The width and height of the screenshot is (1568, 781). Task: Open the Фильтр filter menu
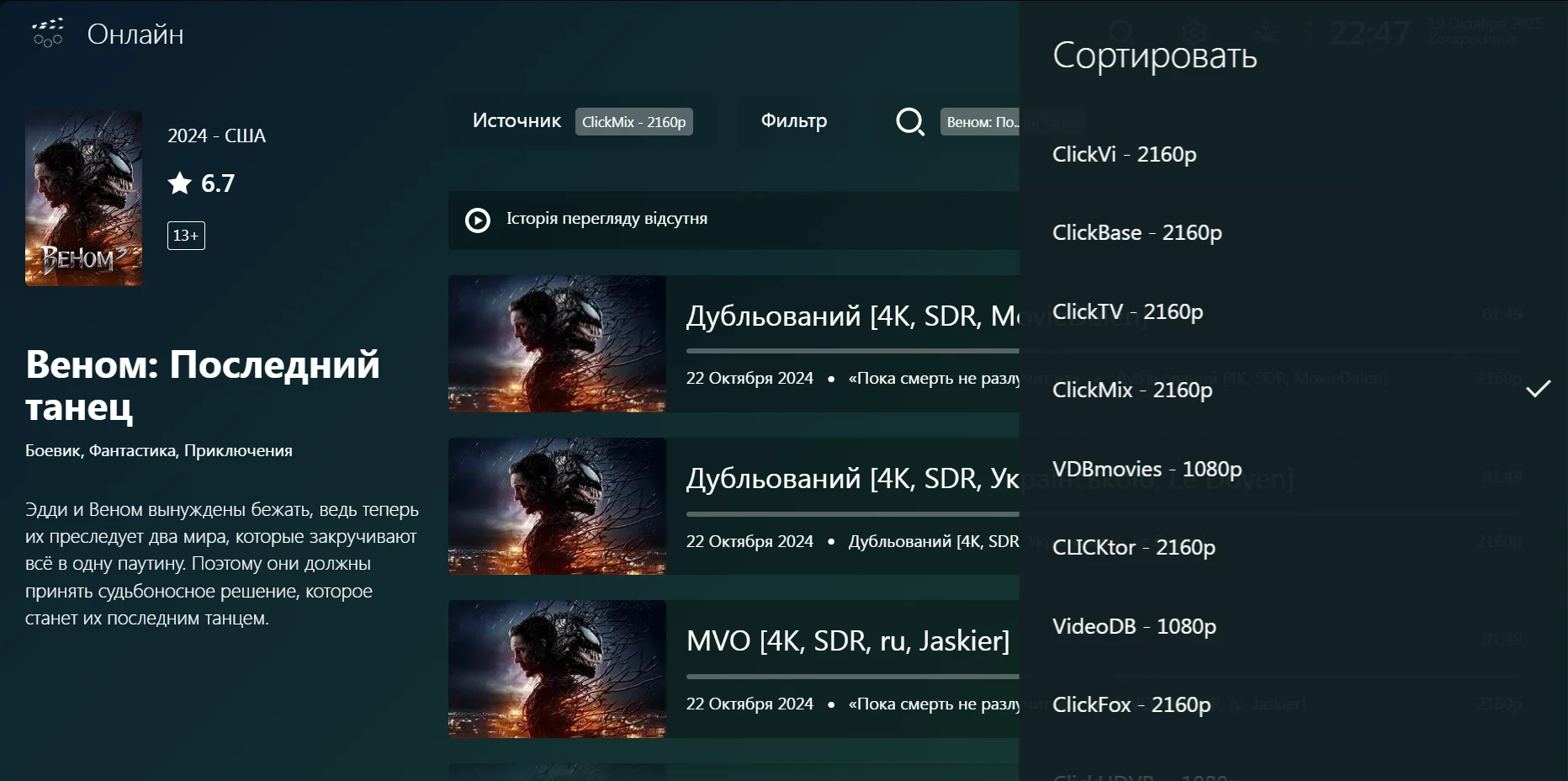(x=794, y=121)
